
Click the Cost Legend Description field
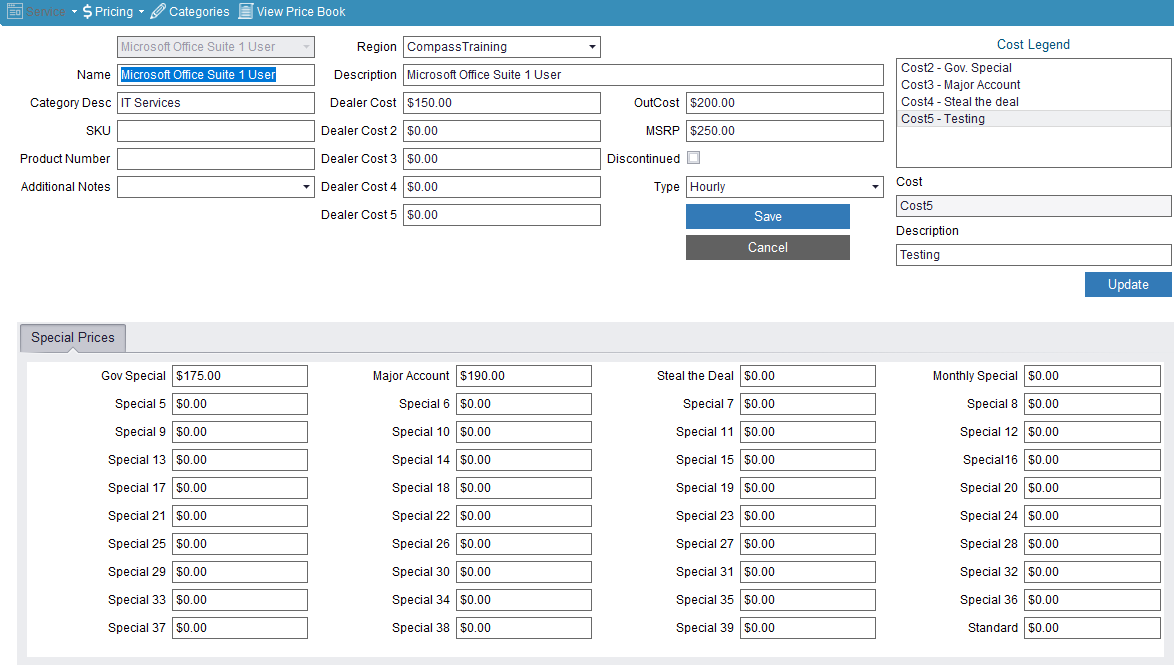point(1033,255)
